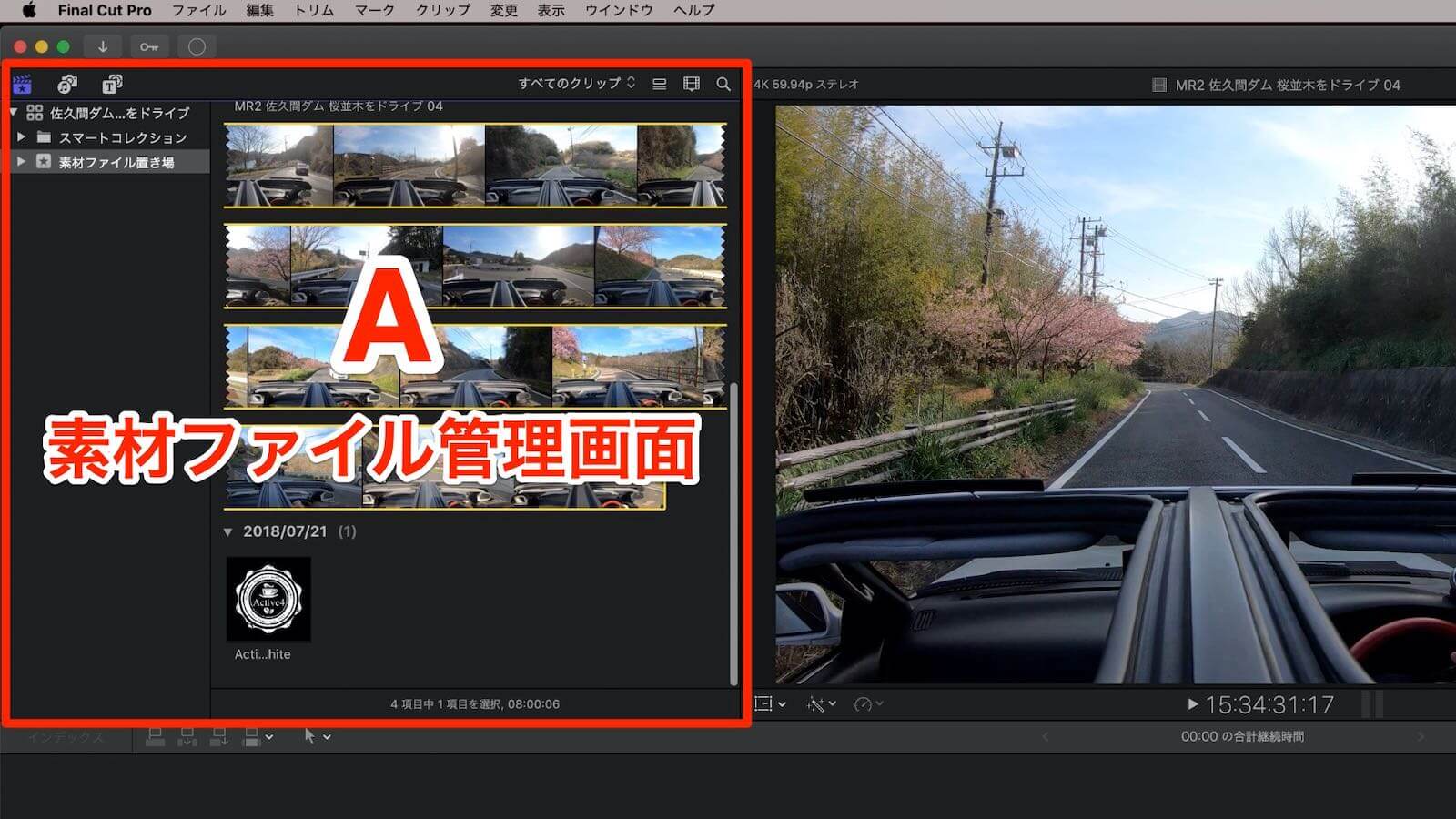The height and width of the screenshot is (819, 1456).
Task: Play the viewer with the play button
Action: pyautogui.click(x=1192, y=703)
